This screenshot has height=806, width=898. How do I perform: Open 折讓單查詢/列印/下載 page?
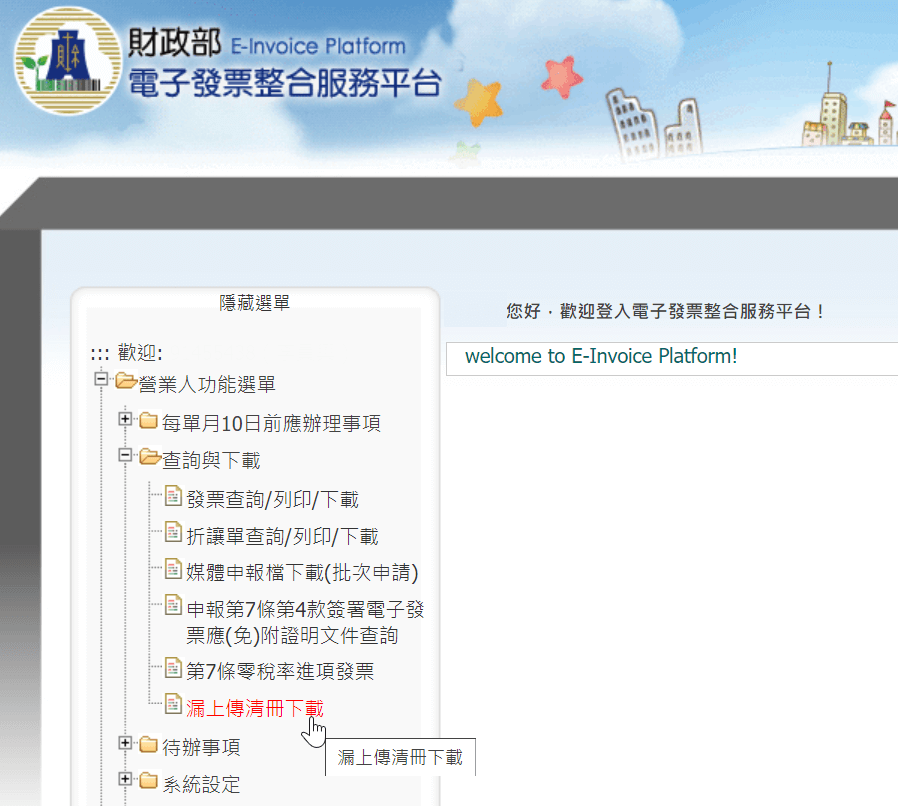pos(282,536)
